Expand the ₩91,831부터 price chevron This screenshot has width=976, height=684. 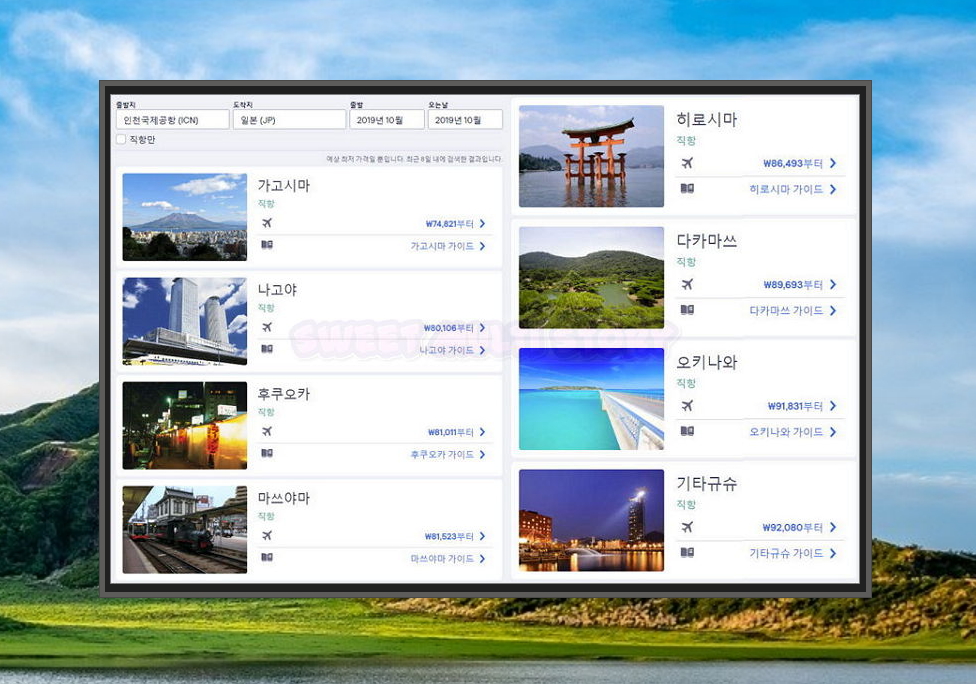click(833, 406)
